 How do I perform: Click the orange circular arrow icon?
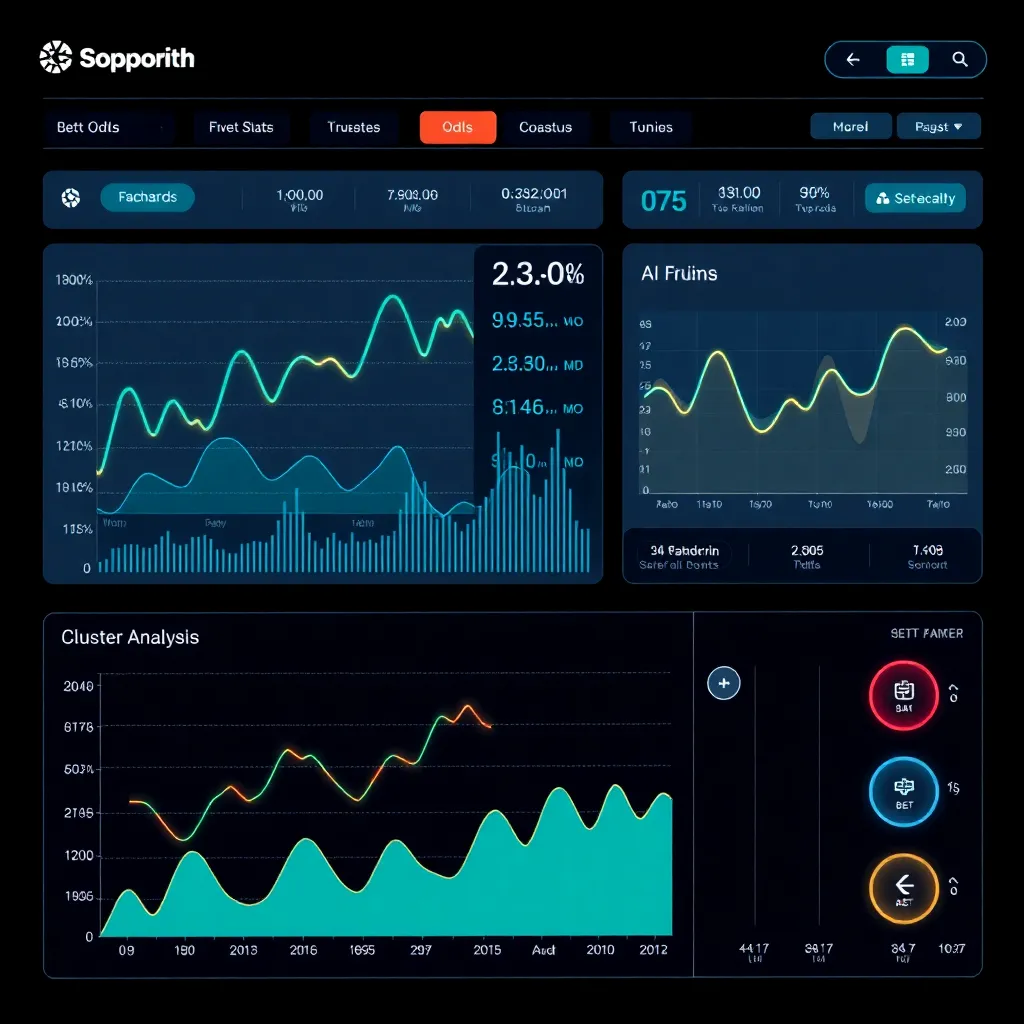click(x=903, y=888)
